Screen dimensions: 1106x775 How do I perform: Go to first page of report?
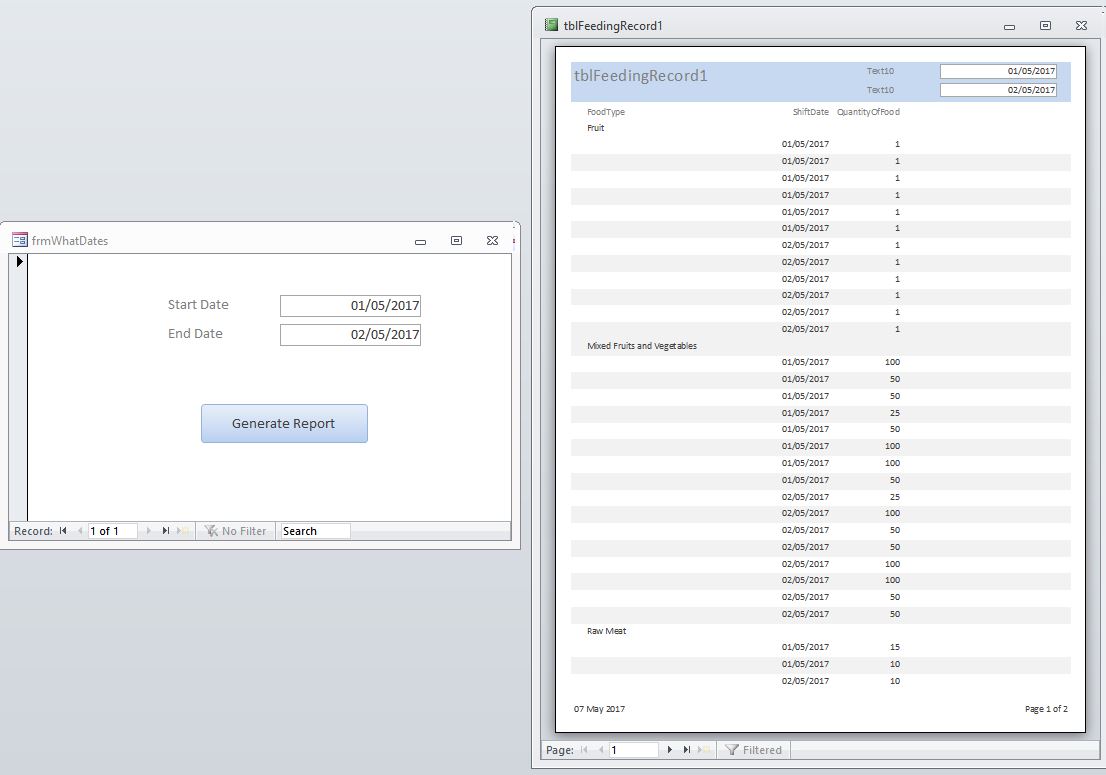[584, 750]
